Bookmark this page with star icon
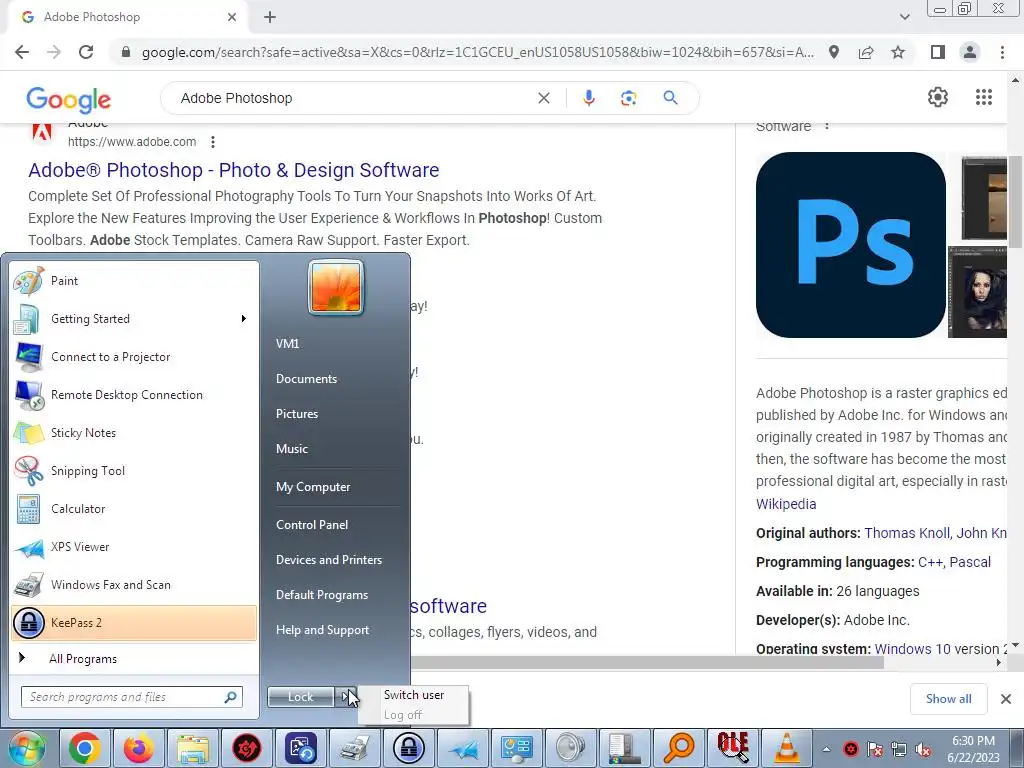Screen dimensions: 1024x768 [x=898, y=52]
